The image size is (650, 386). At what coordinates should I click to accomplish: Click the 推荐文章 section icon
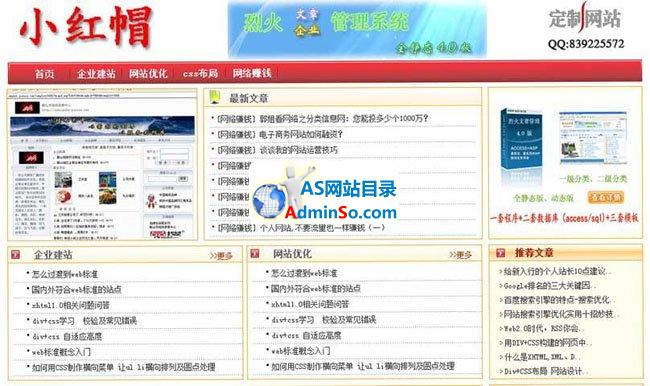pyautogui.click(x=500, y=252)
